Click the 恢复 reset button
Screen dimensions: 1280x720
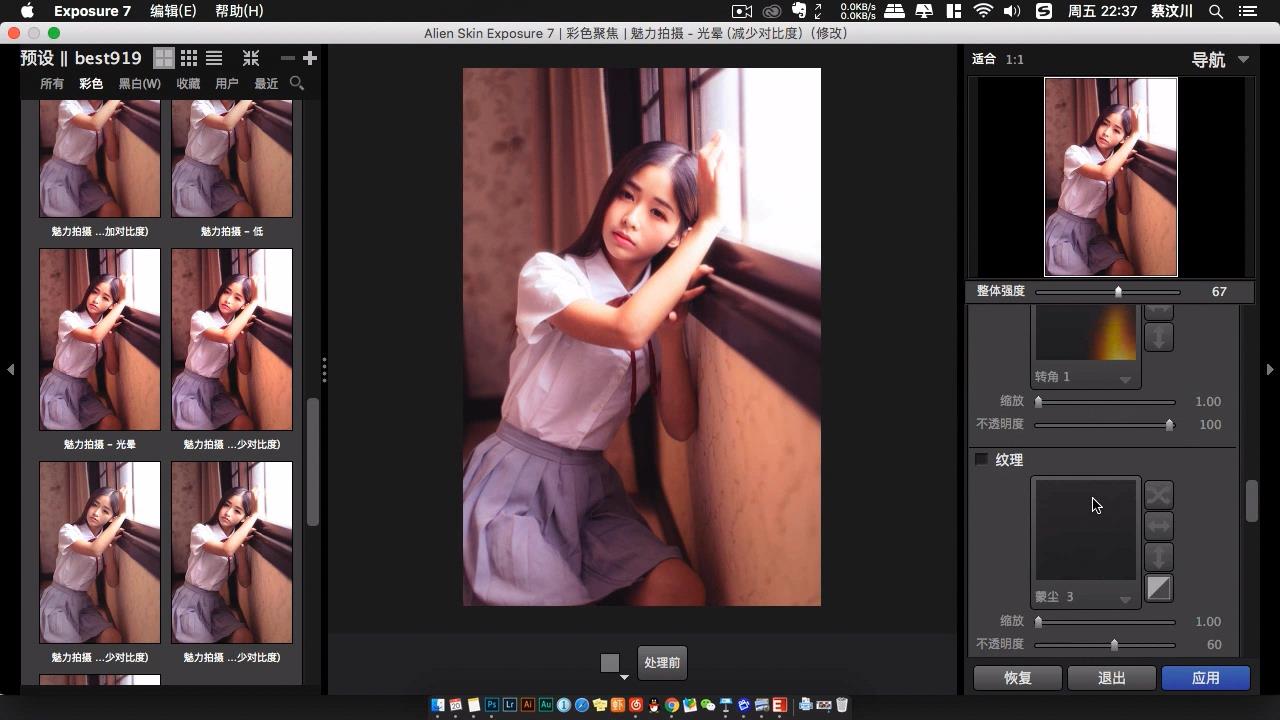[x=1018, y=678]
